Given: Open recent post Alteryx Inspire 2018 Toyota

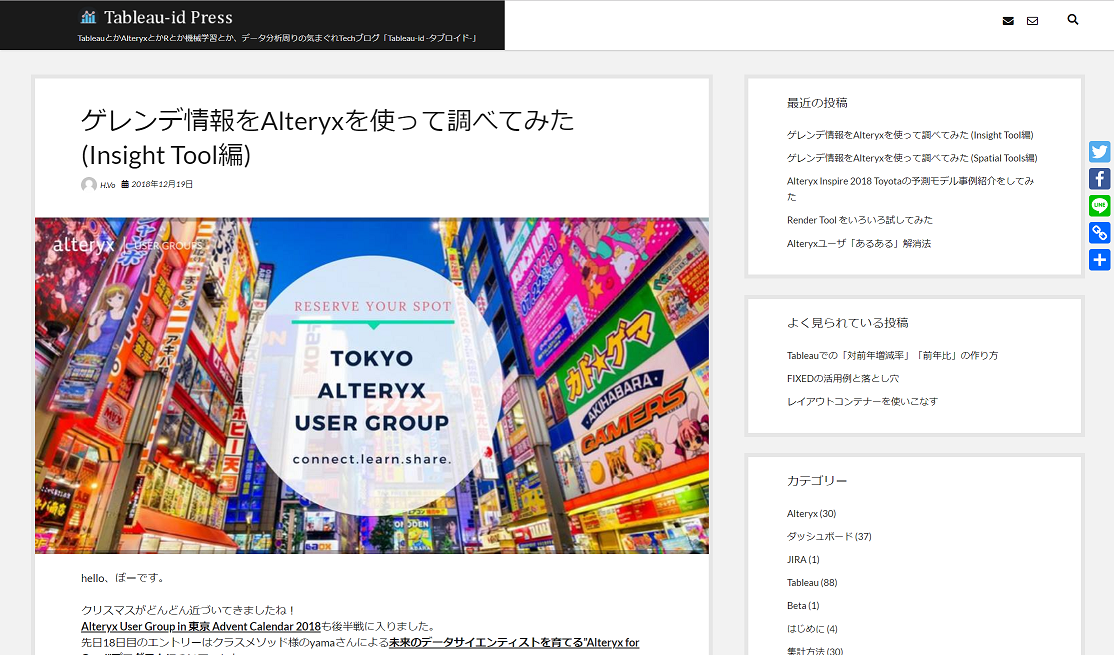Looking at the screenshot, I should (x=910, y=189).
